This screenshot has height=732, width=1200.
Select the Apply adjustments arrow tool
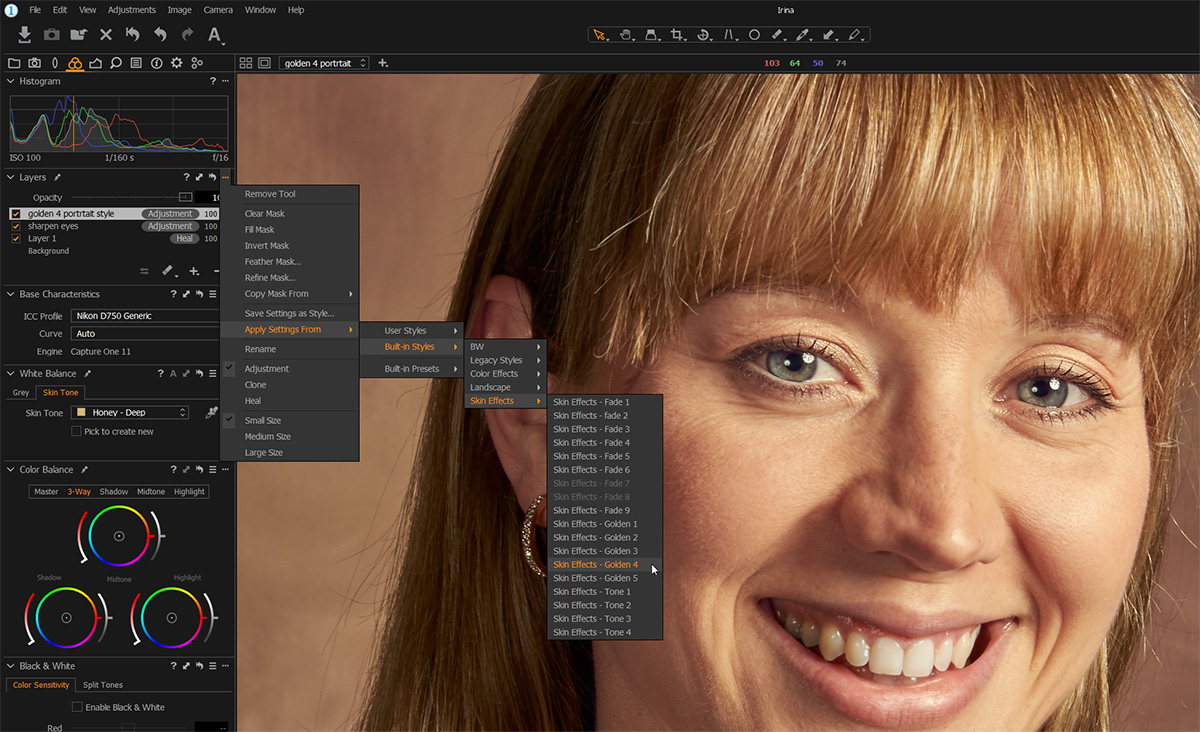pos(829,35)
